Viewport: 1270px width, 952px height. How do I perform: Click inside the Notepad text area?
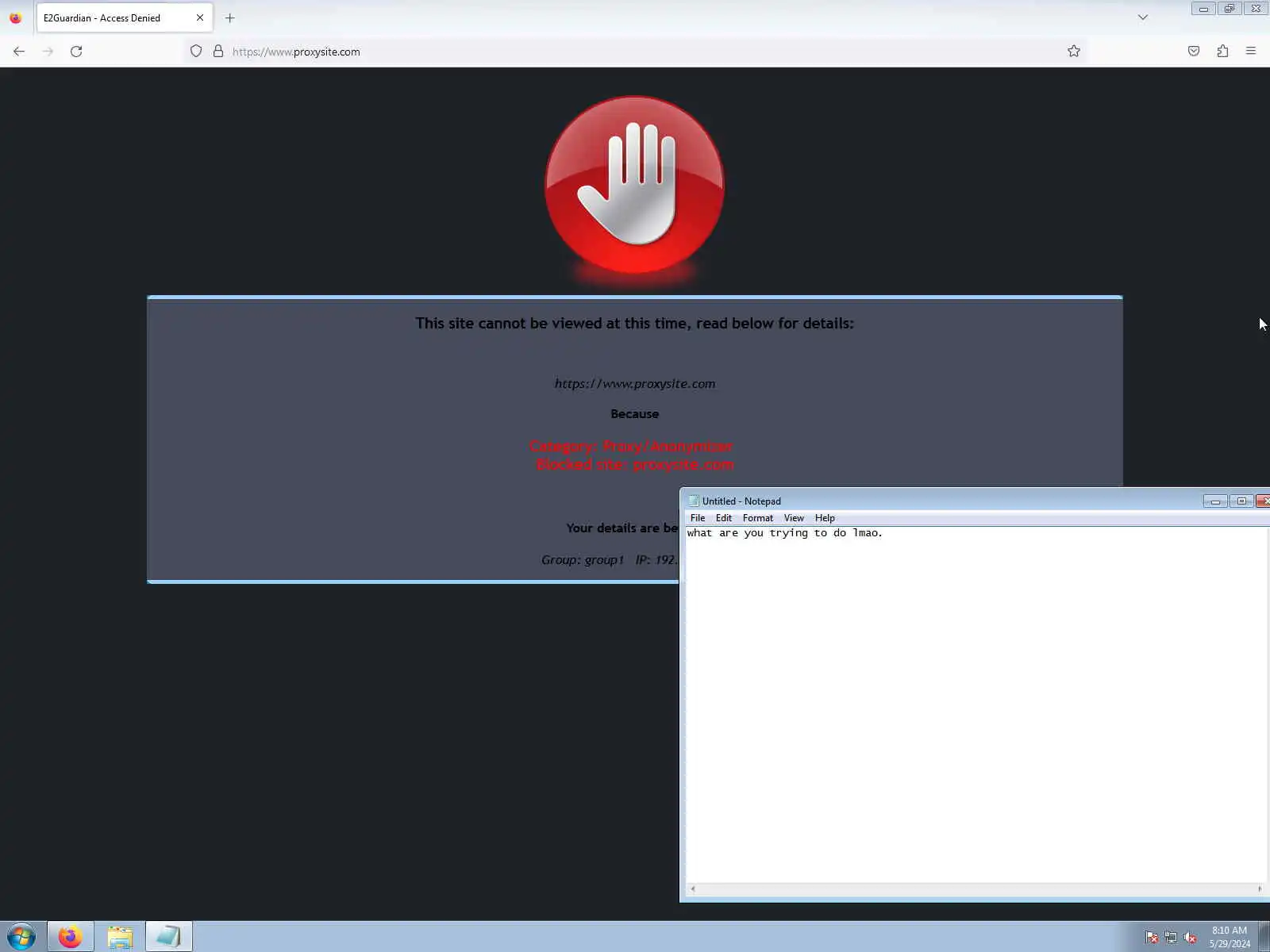point(976,704)
